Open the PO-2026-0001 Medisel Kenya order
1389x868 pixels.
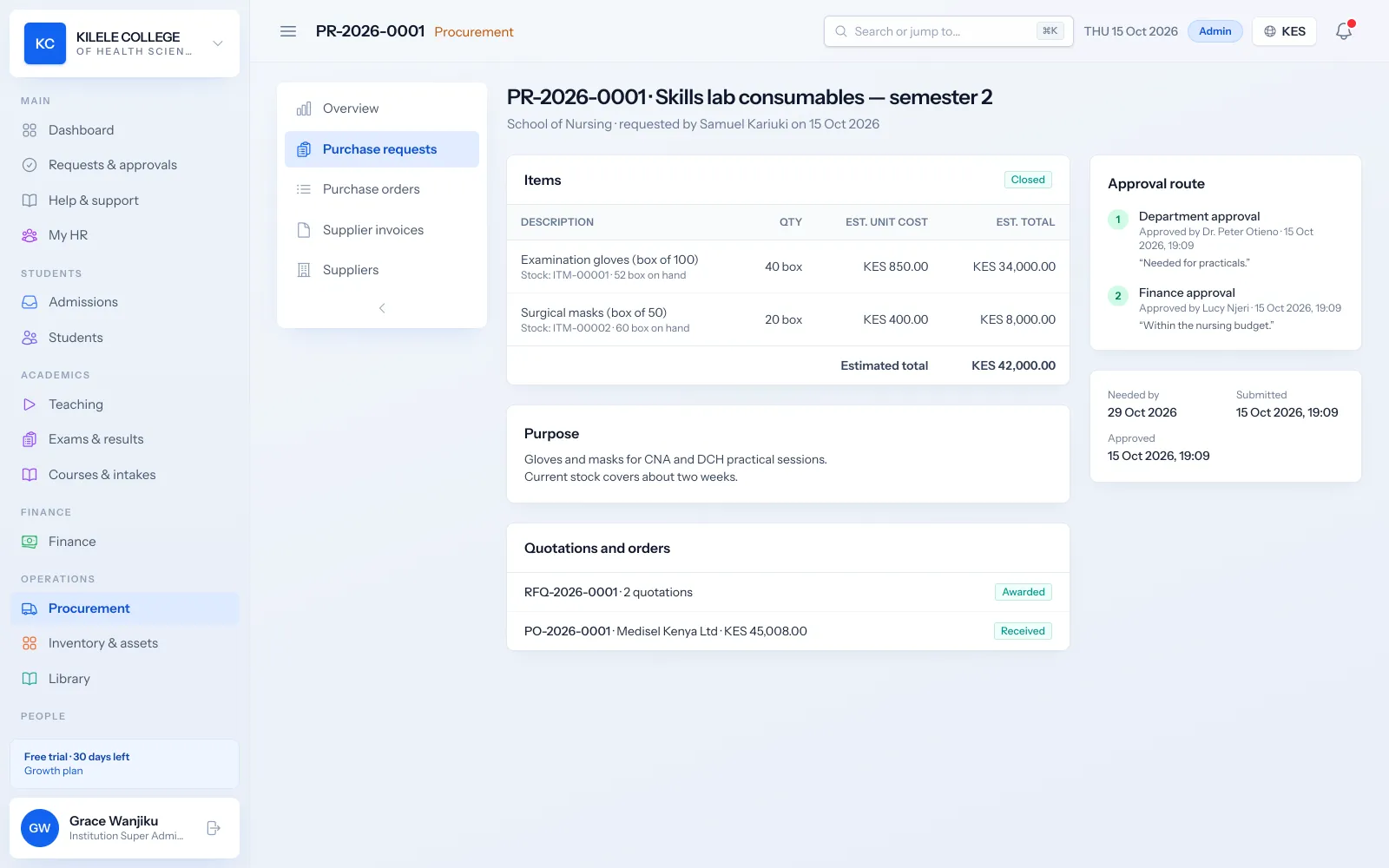pyautogui.click(x=788, y=631)
